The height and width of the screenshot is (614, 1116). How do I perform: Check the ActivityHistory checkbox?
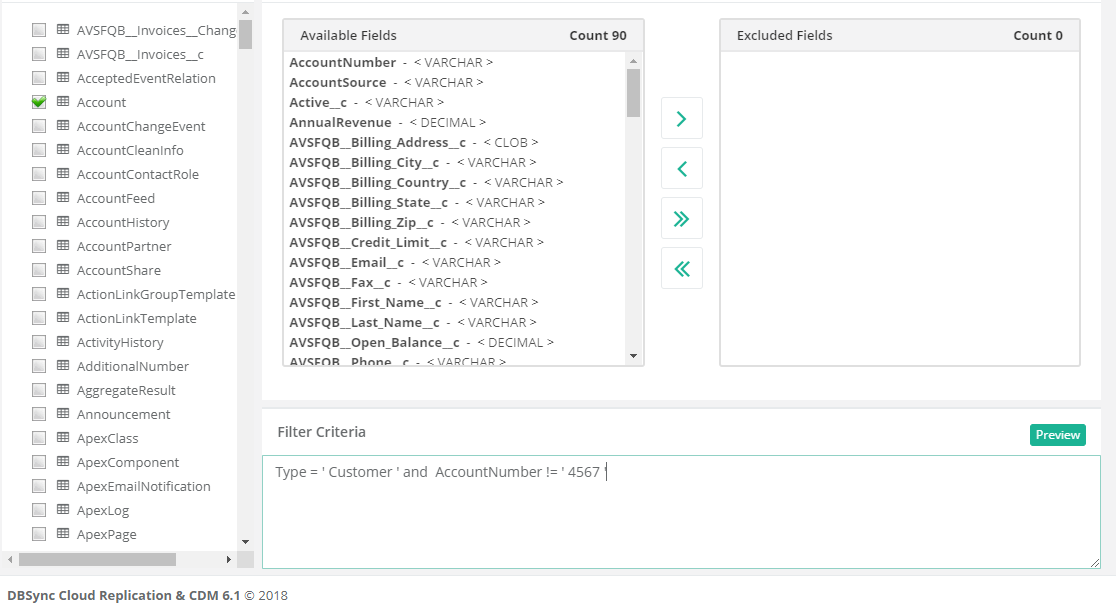pyautogui.click(x=39, y=342)
